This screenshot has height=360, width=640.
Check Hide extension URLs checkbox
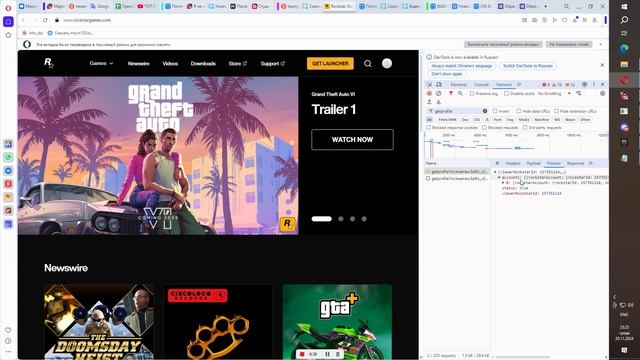556,111
